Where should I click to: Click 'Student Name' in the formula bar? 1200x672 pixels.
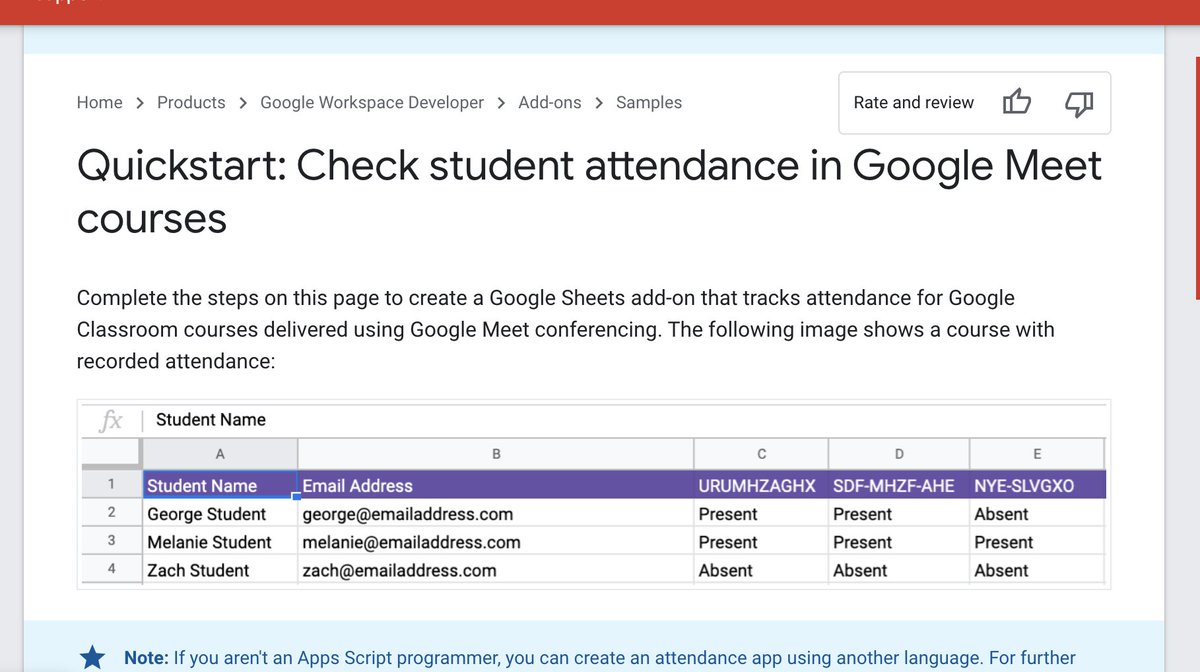pos(211,420)
